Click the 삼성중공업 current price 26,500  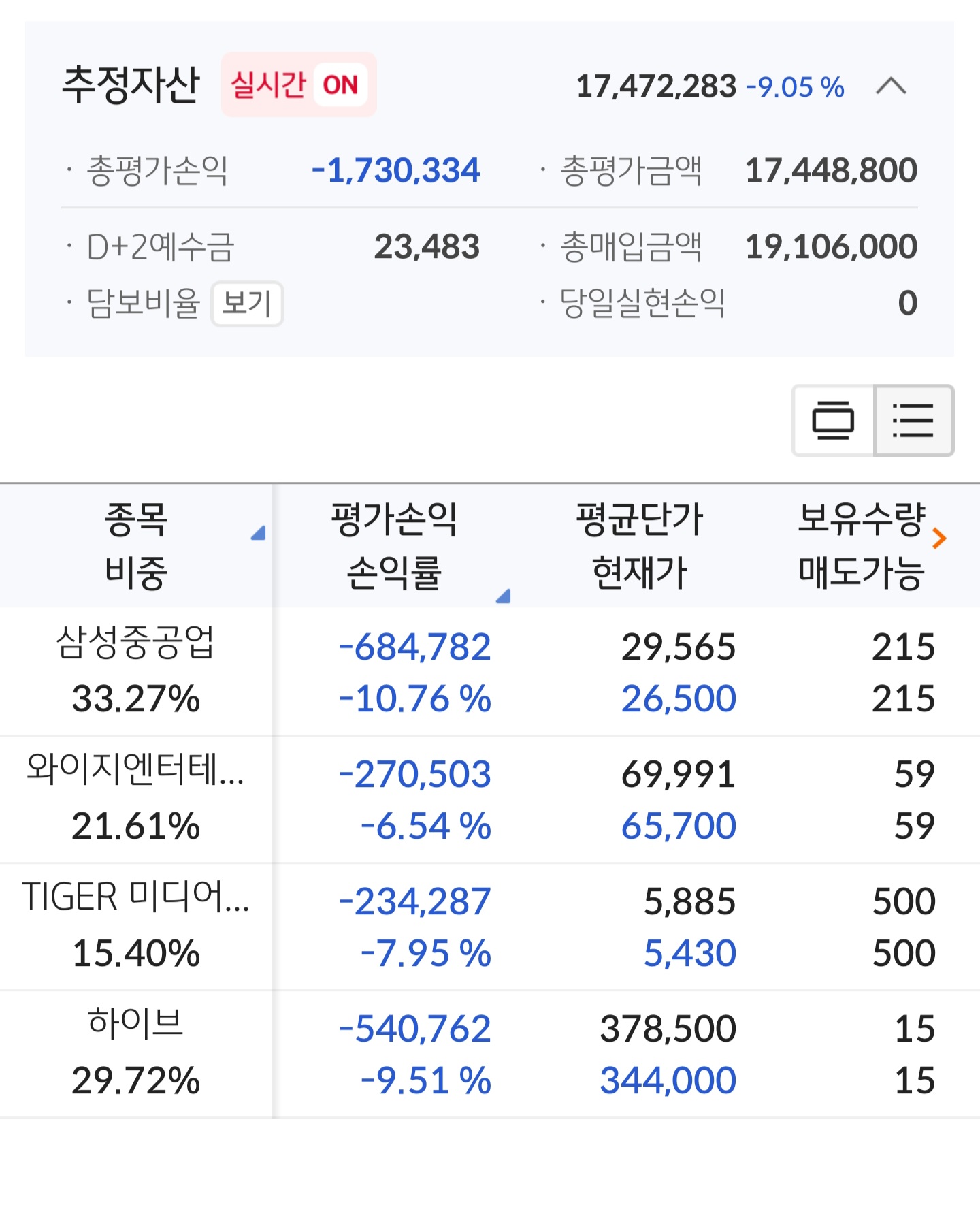coord(679,699)
